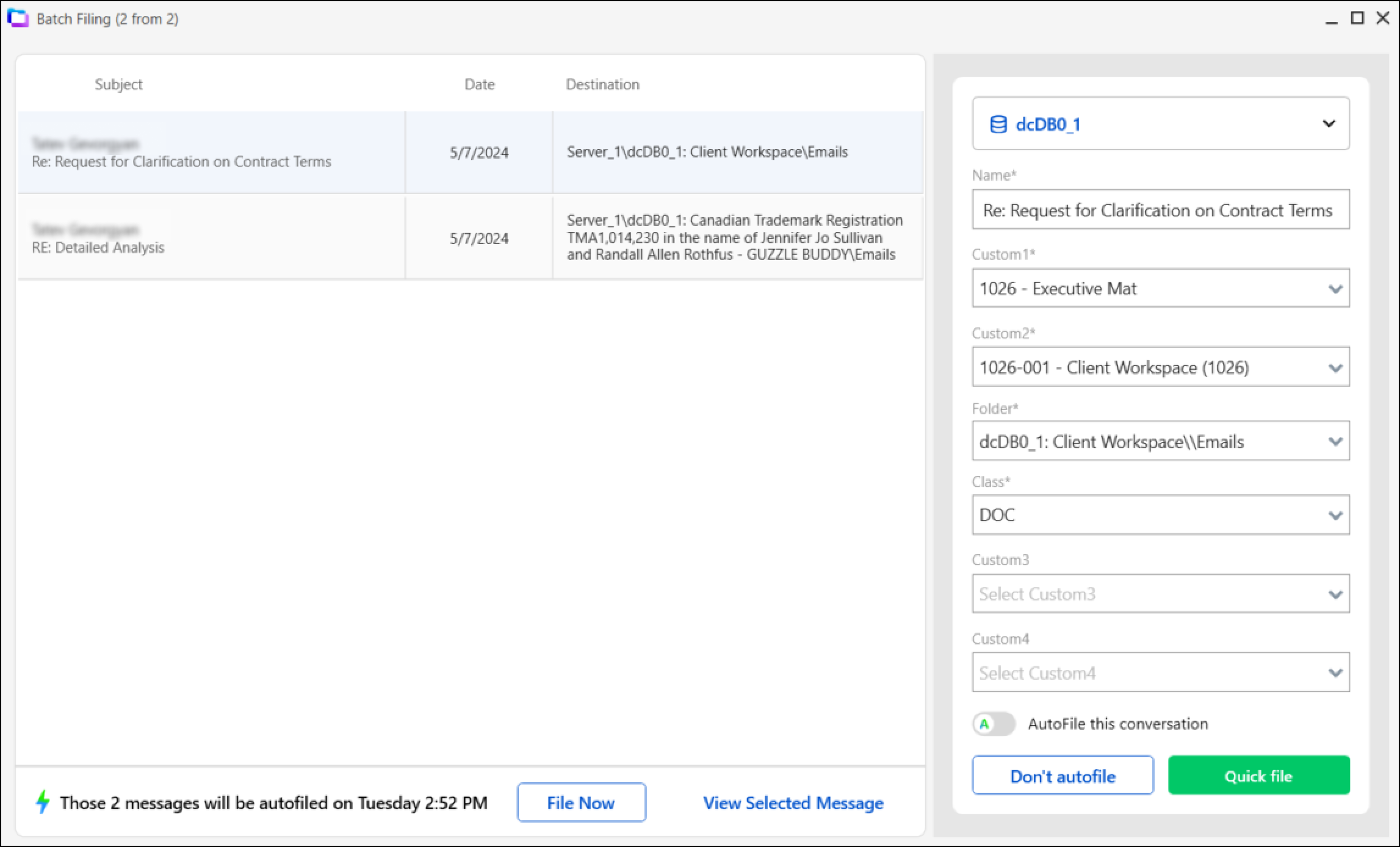Click the Don't autofile button
This screenshot has height=847, width=1400.
click(1062, 776)
